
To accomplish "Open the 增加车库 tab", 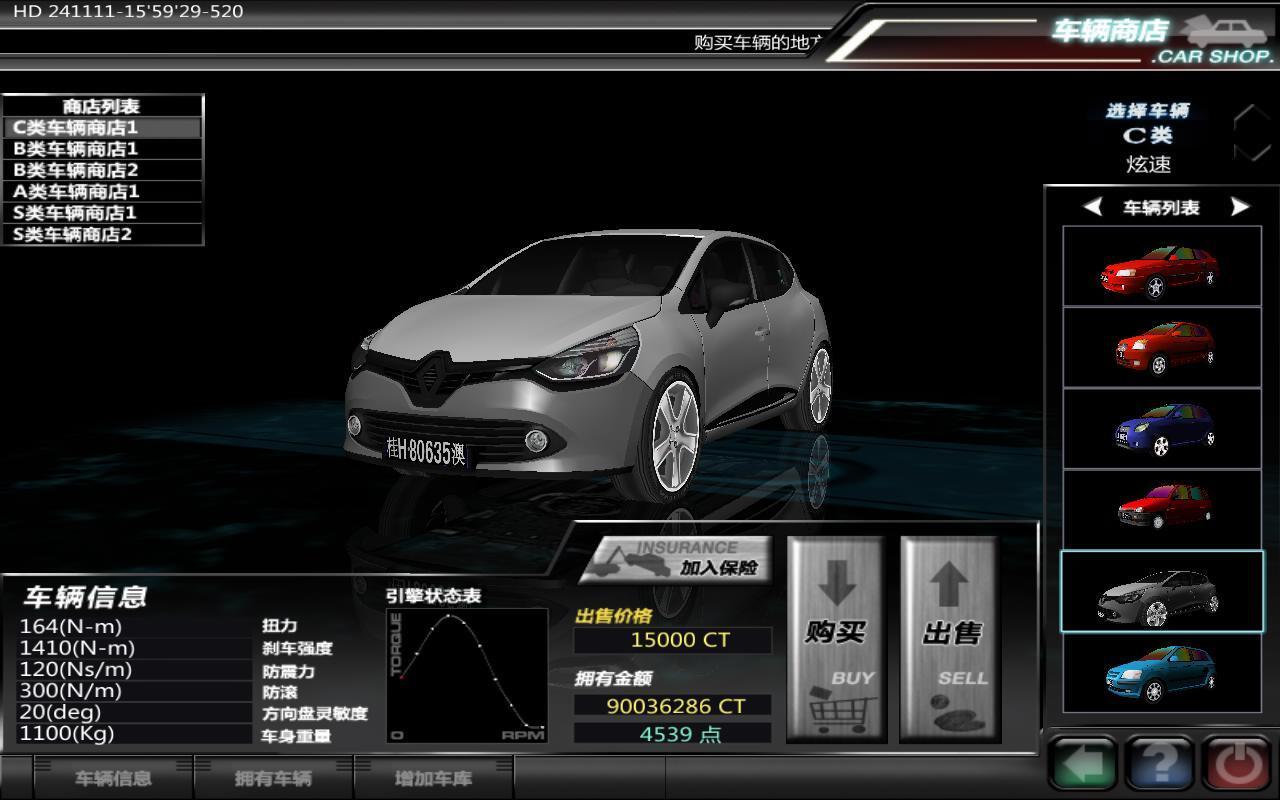I will click(x=433, y=778).
